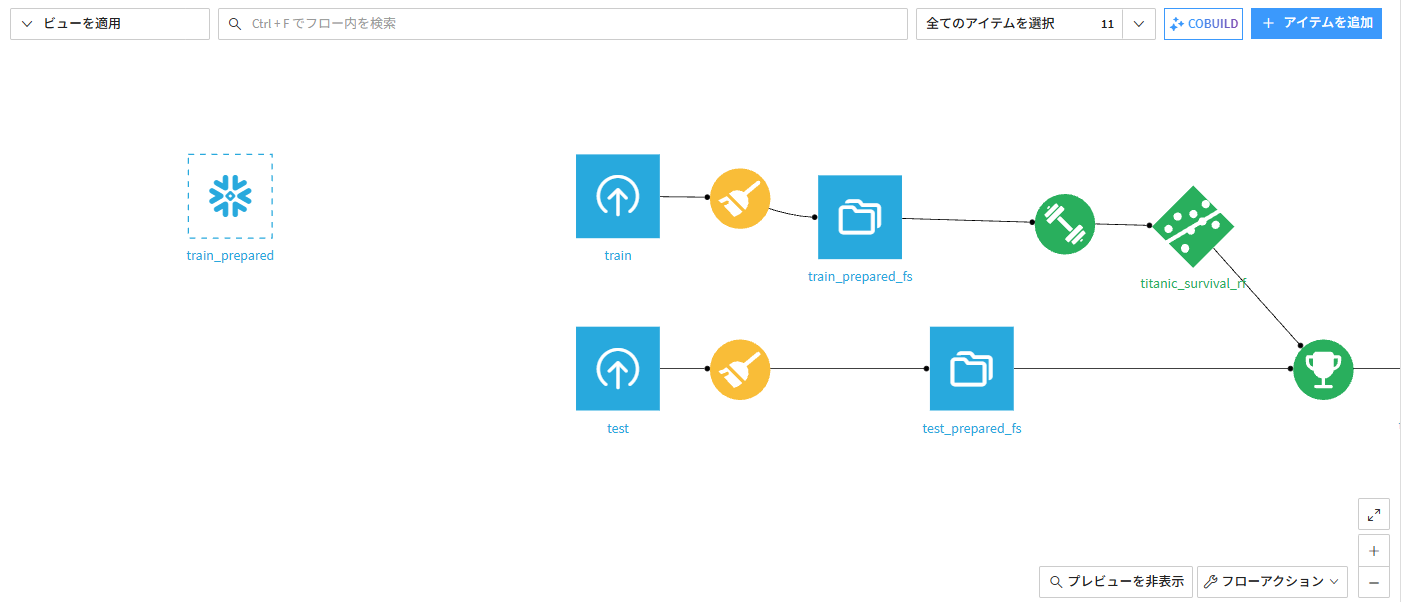Click the COBUILD button
Screen dimensions: 1401x602
pos(1203,24)
